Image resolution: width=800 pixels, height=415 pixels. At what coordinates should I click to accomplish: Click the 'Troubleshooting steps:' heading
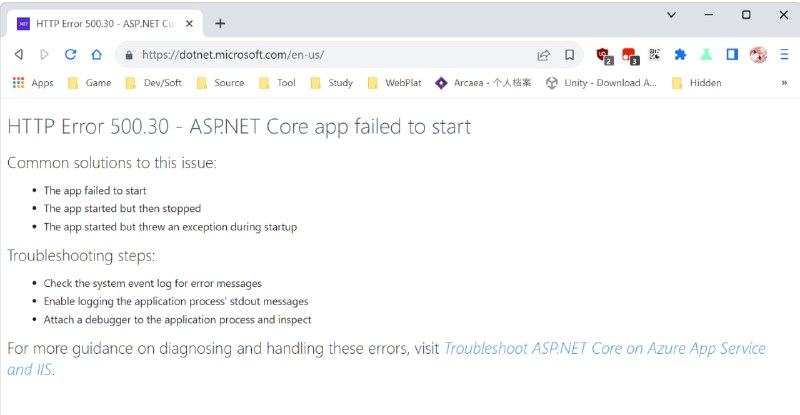81,255
